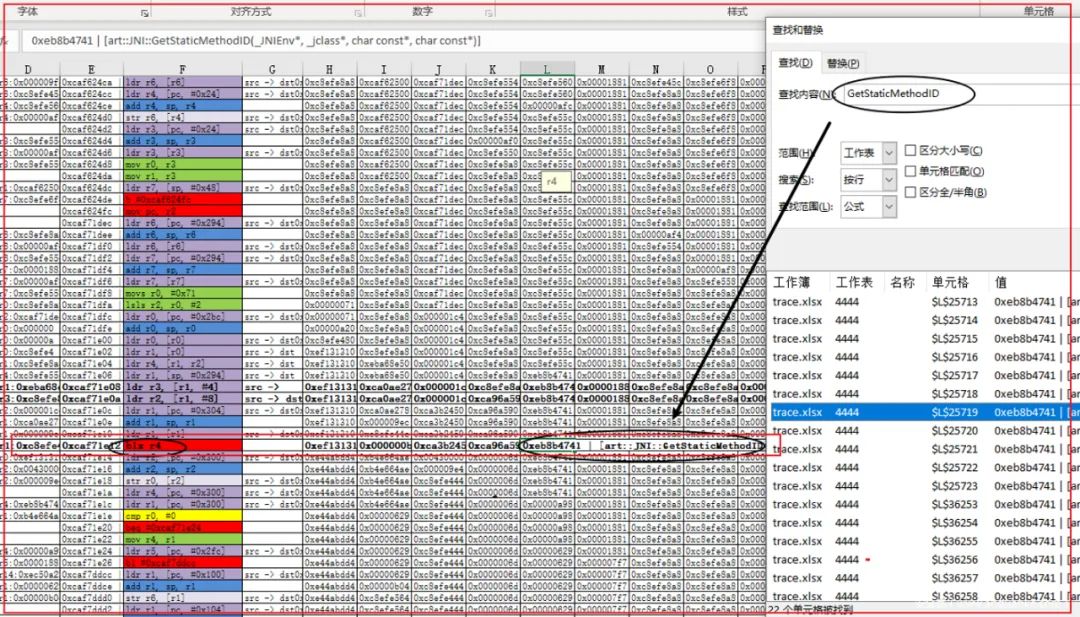This screenshot has width=1080, height=617.
Task: Tick the 单元格匹配 checkbox
Action: click(x=911, y=171)
